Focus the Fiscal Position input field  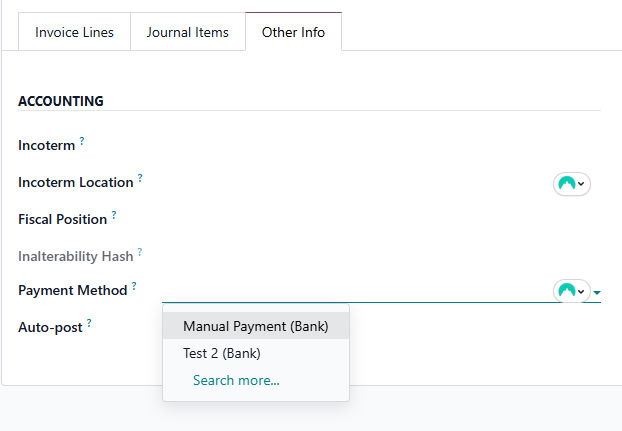click(381, 220)
